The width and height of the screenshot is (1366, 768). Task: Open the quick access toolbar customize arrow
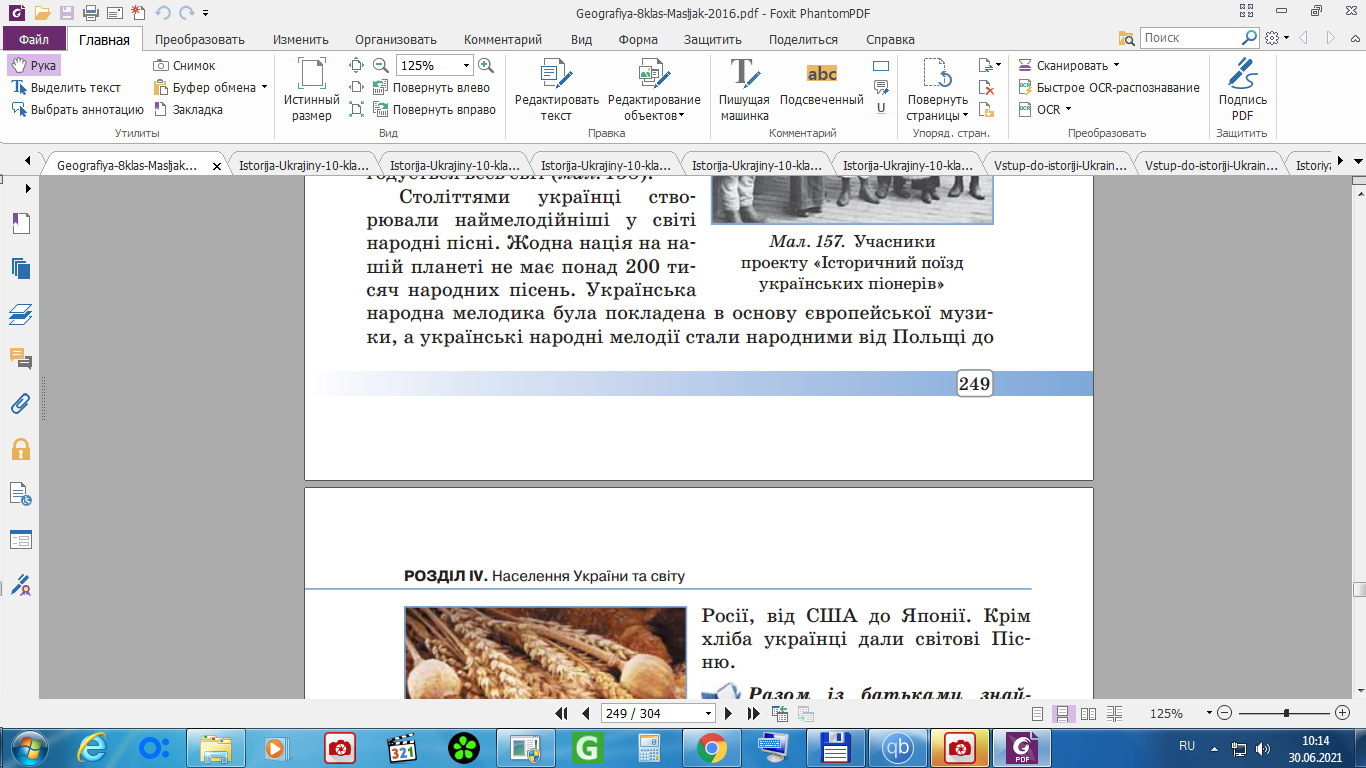[x=206, y=13]
